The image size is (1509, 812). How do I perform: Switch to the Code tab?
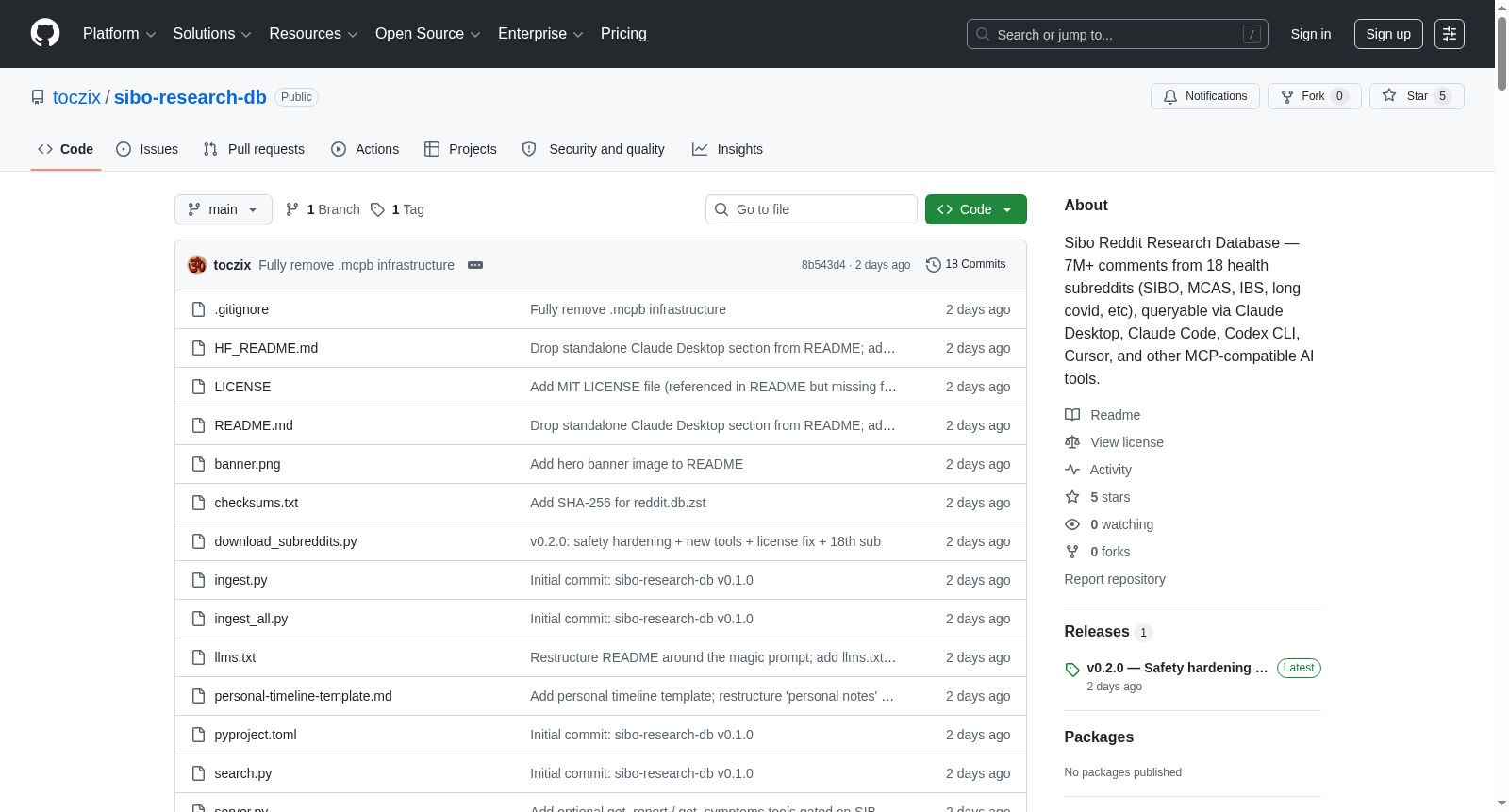coord(66,149)
